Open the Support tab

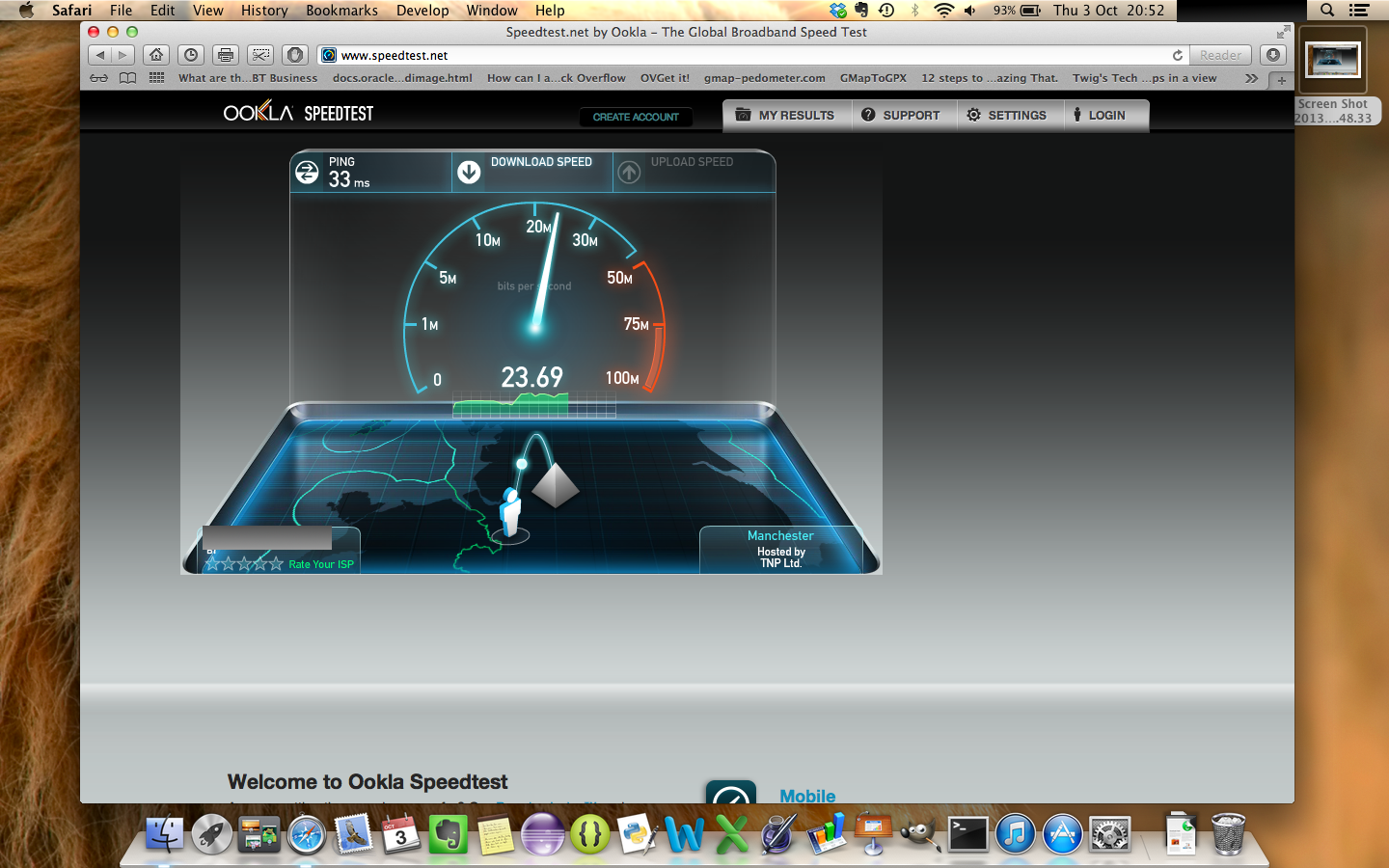tap(902, 115)
